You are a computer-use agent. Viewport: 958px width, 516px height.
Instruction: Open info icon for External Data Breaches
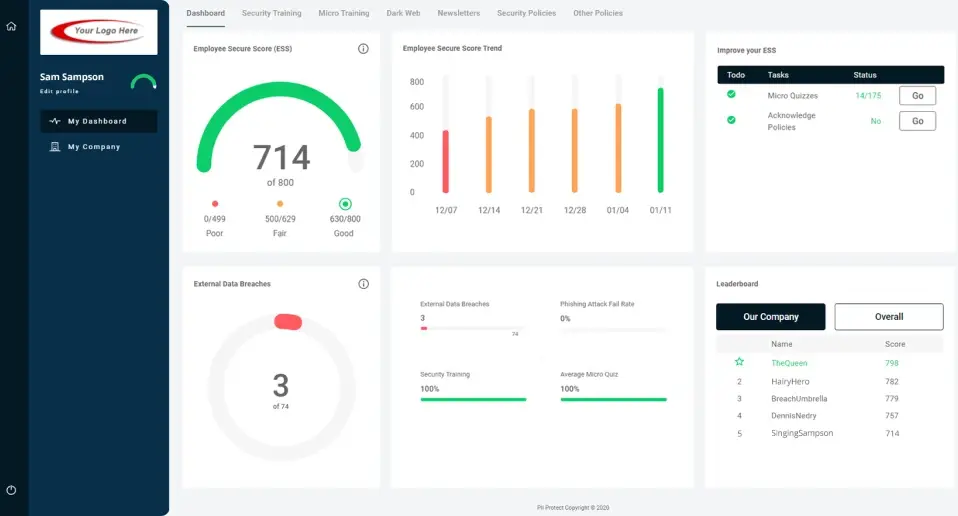click(364, 284)
